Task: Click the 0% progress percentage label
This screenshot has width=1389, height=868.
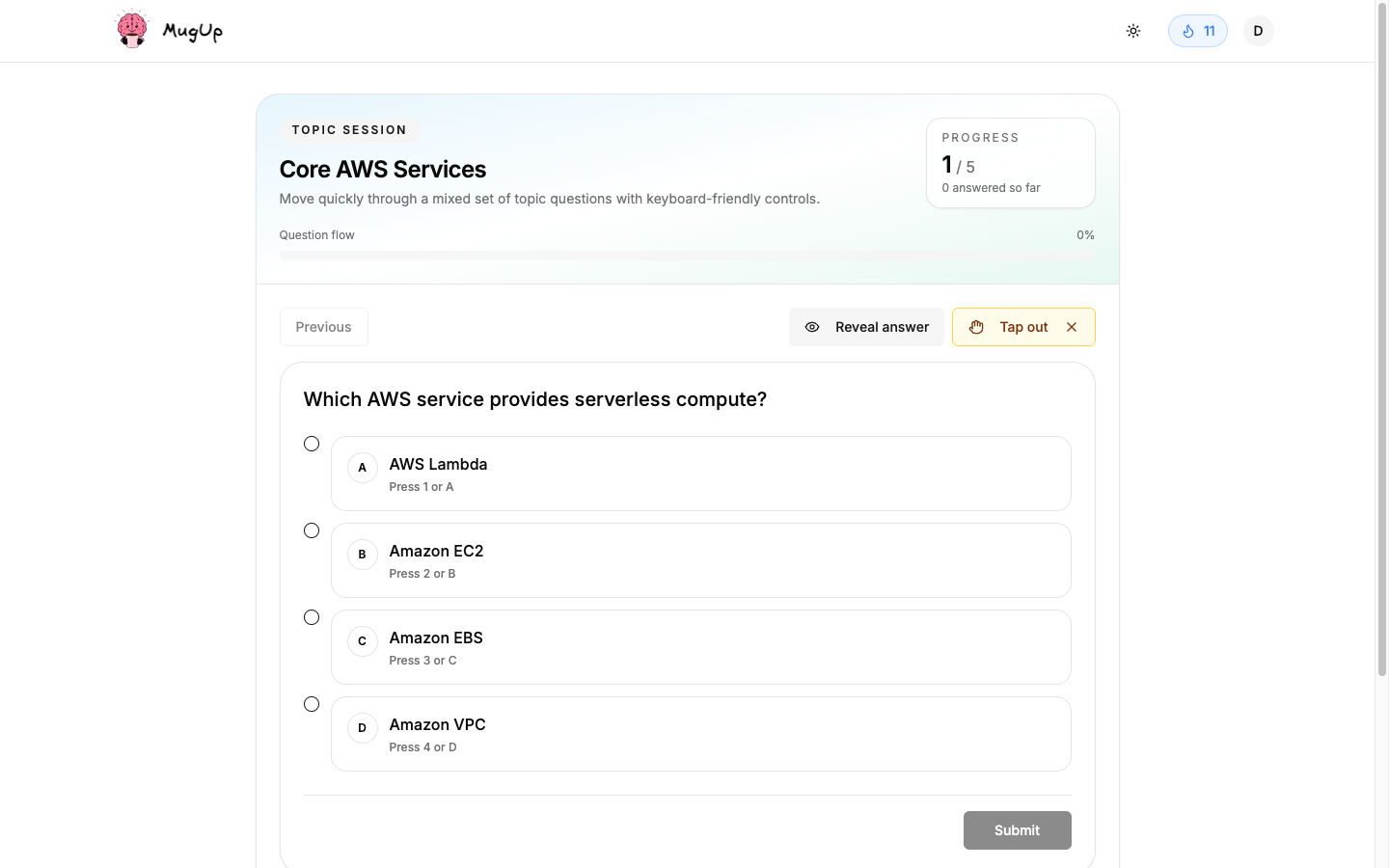Action: pos(1086,235)
